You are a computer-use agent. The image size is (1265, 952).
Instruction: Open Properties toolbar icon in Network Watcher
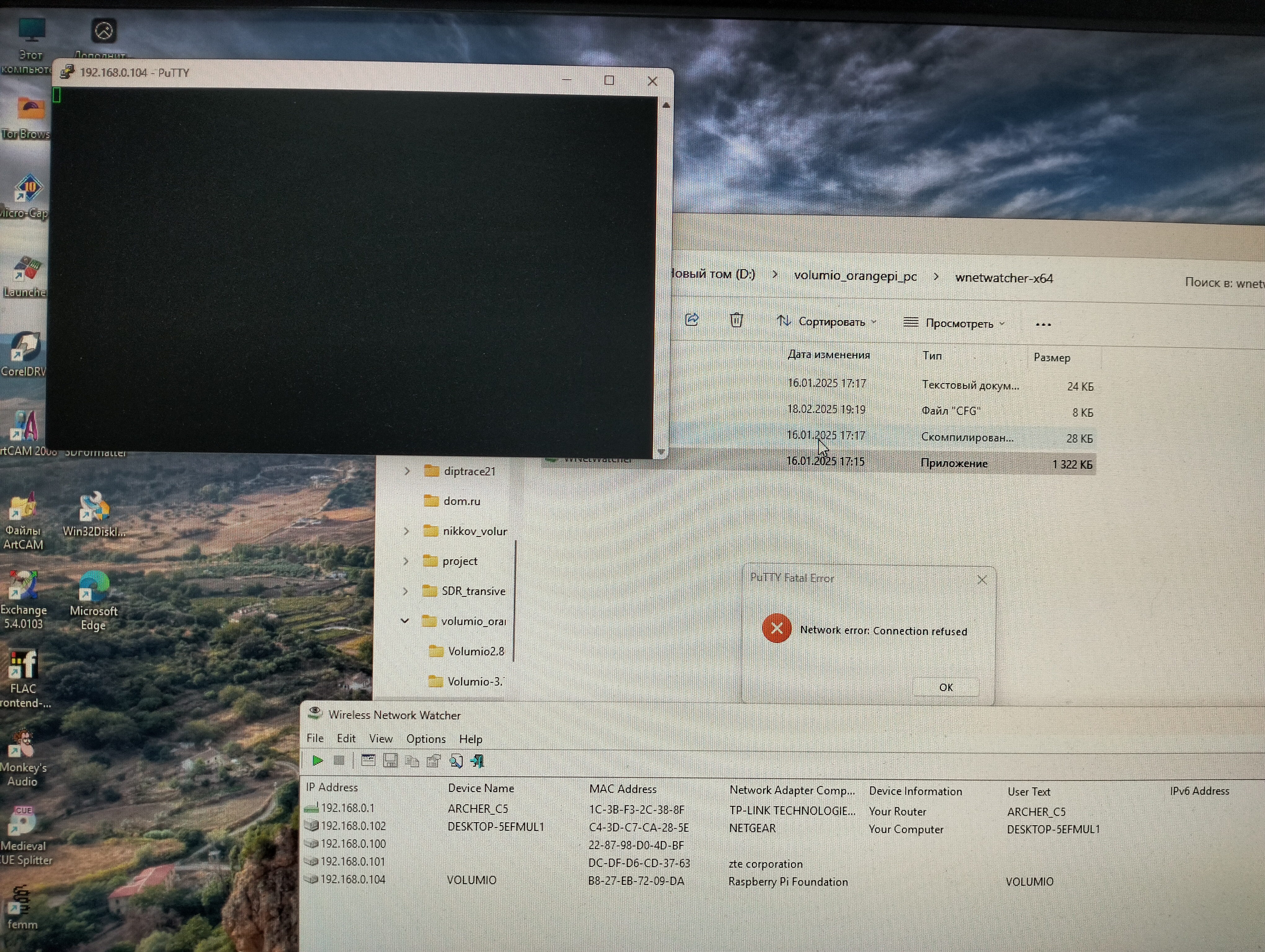[x=433, y=761]
